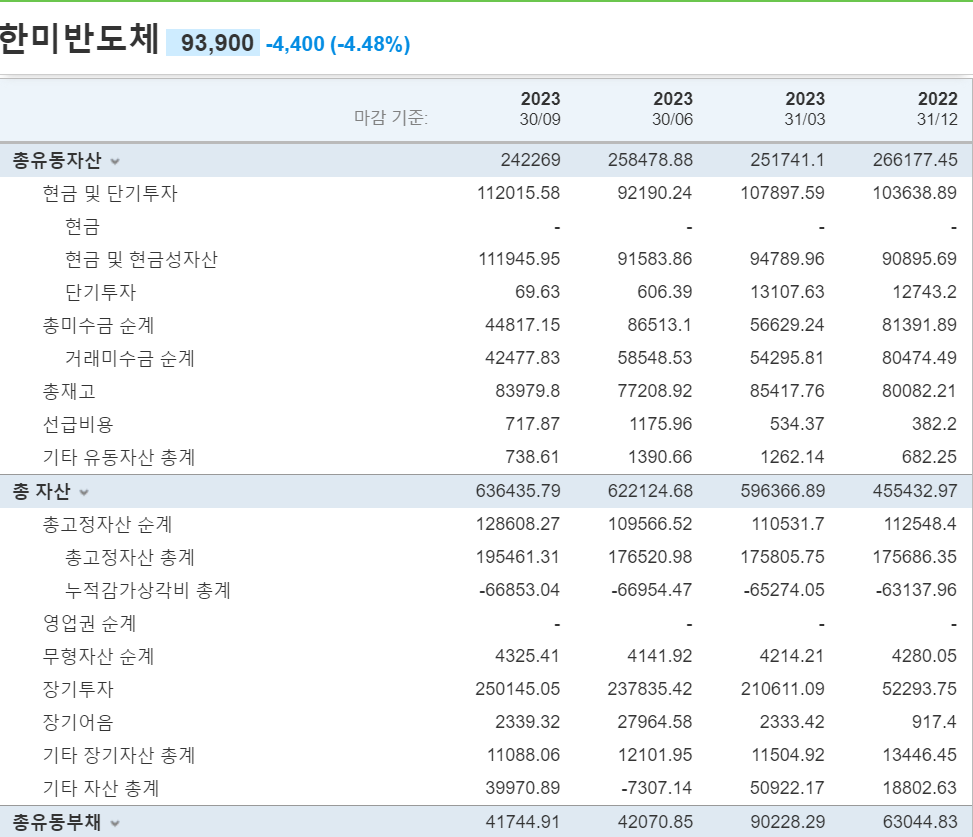Expand the 총유동부채 section arrow
The height and width of the screenshot is (837, 973).
coord(115,823)
